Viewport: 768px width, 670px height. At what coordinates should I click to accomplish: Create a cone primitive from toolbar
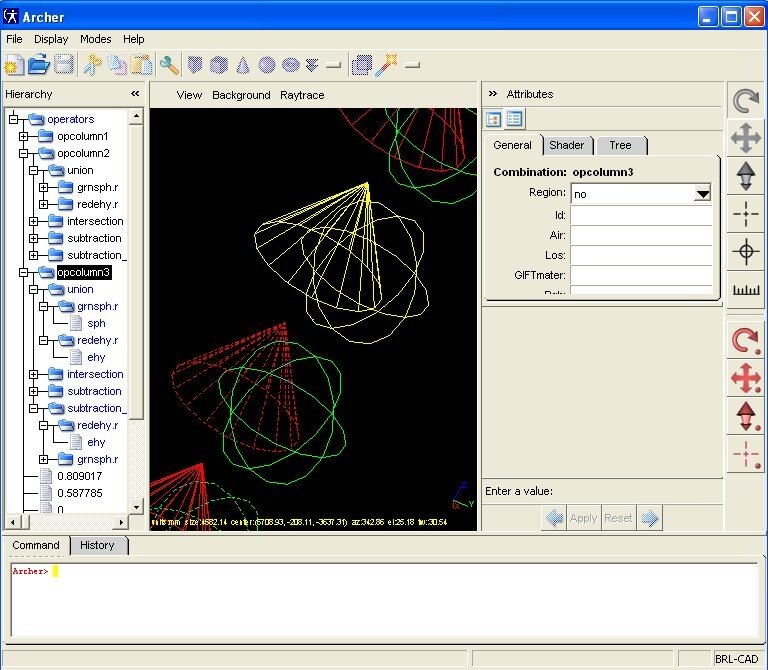coord(243,65)
